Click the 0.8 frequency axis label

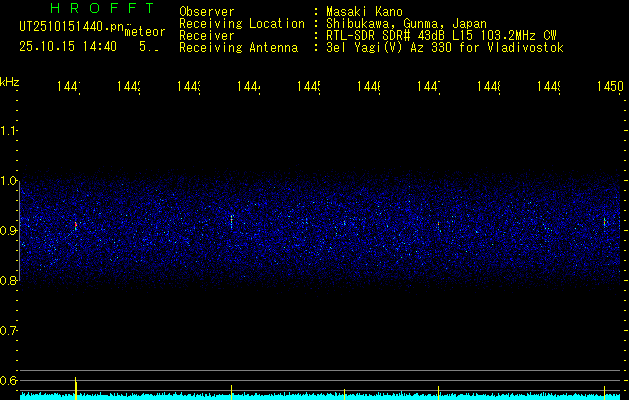pos(9,281)
